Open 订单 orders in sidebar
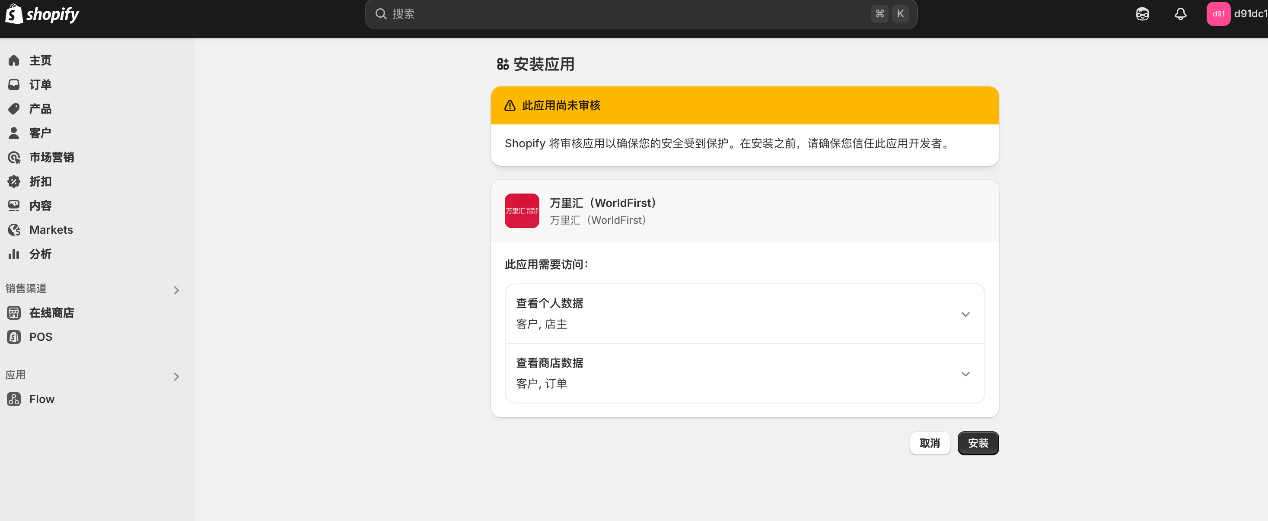Image resolution: width=1268 pixels, height=521 pixels. (40, 85)
